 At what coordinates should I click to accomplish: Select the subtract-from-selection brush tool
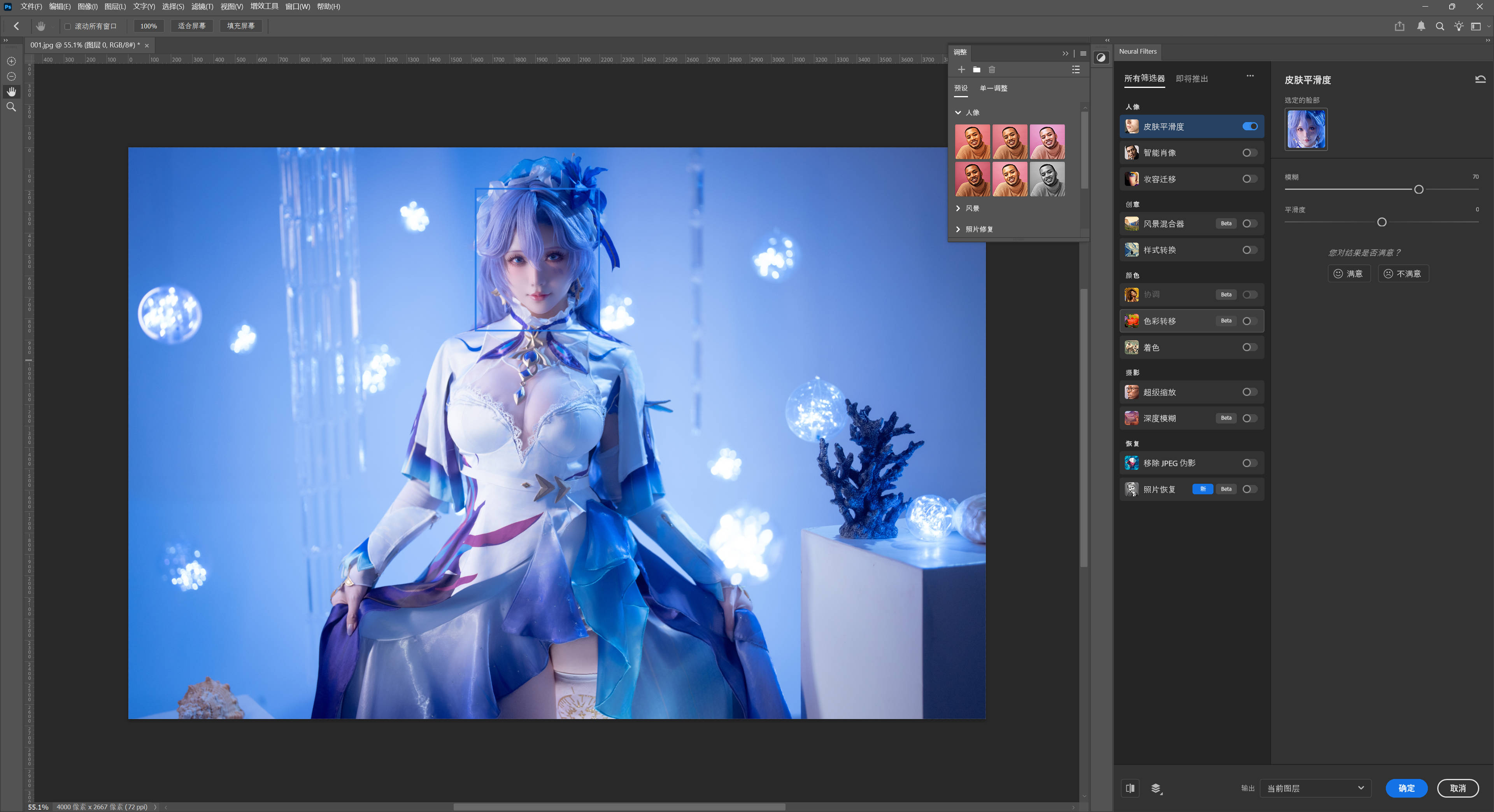pos(11,77)
